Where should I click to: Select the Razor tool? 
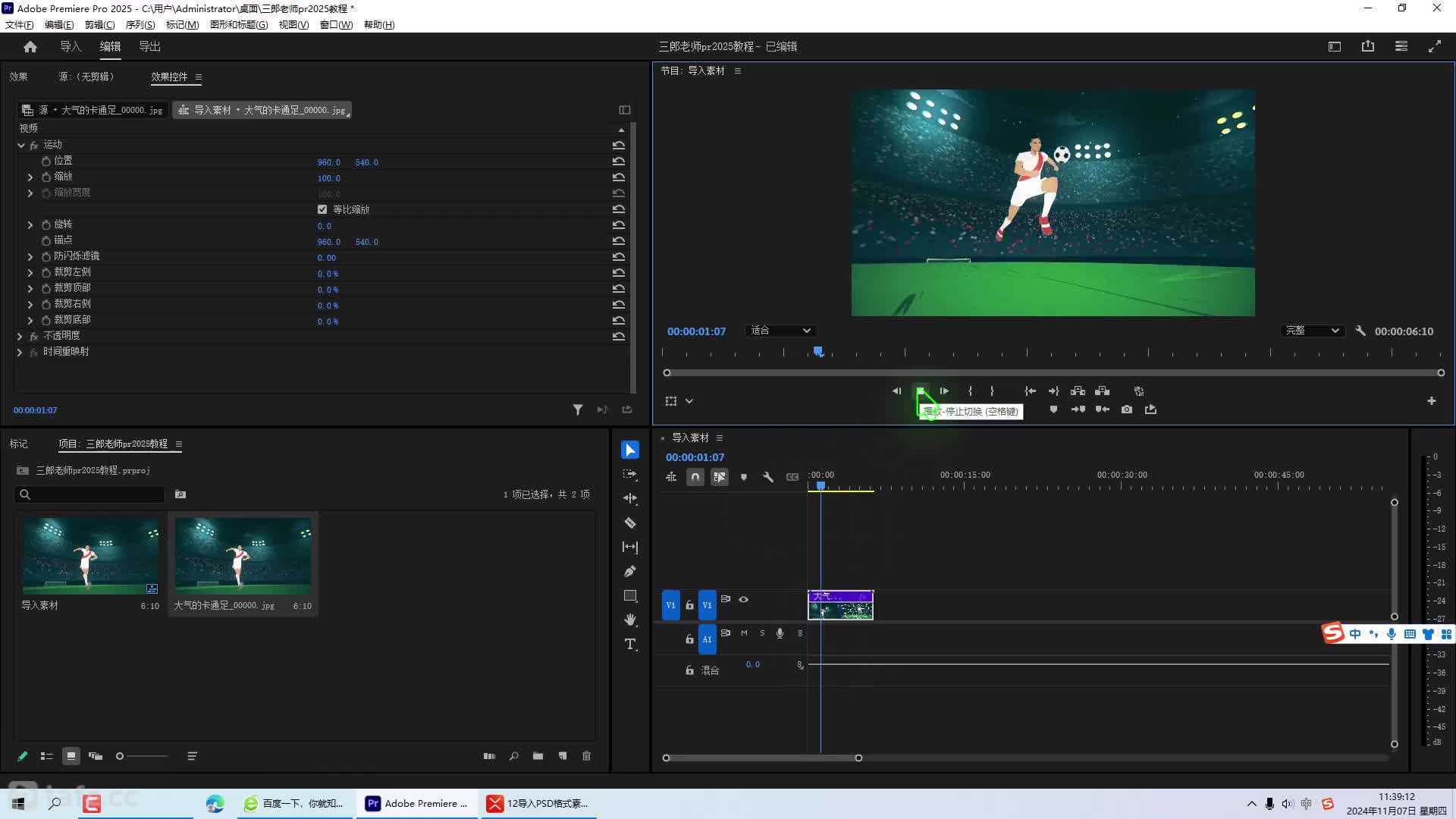(x=629, y=522)
